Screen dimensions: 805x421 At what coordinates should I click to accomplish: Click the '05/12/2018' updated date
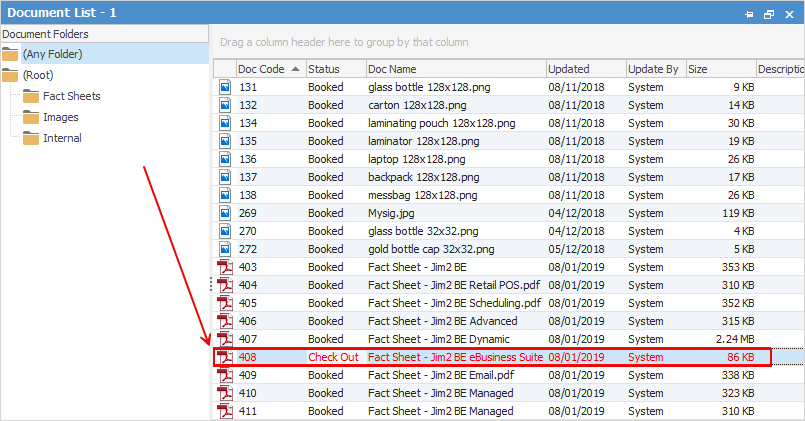(576, 248)
